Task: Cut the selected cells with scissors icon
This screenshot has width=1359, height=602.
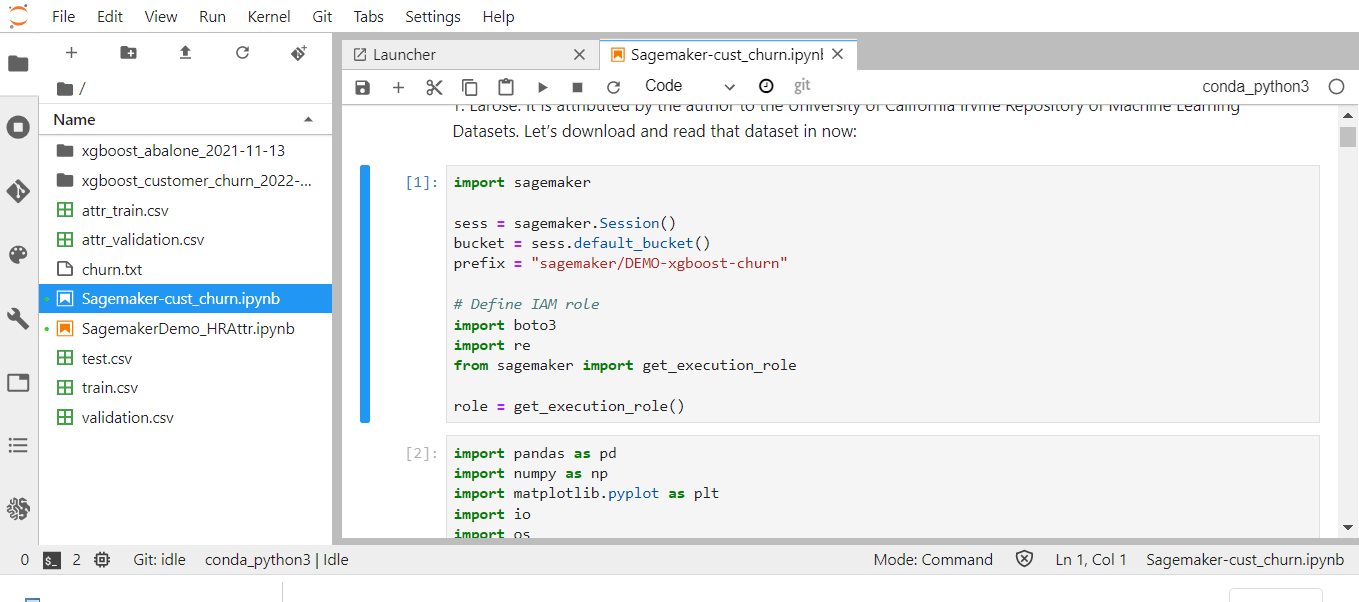Action: click(x=434, y=87)
